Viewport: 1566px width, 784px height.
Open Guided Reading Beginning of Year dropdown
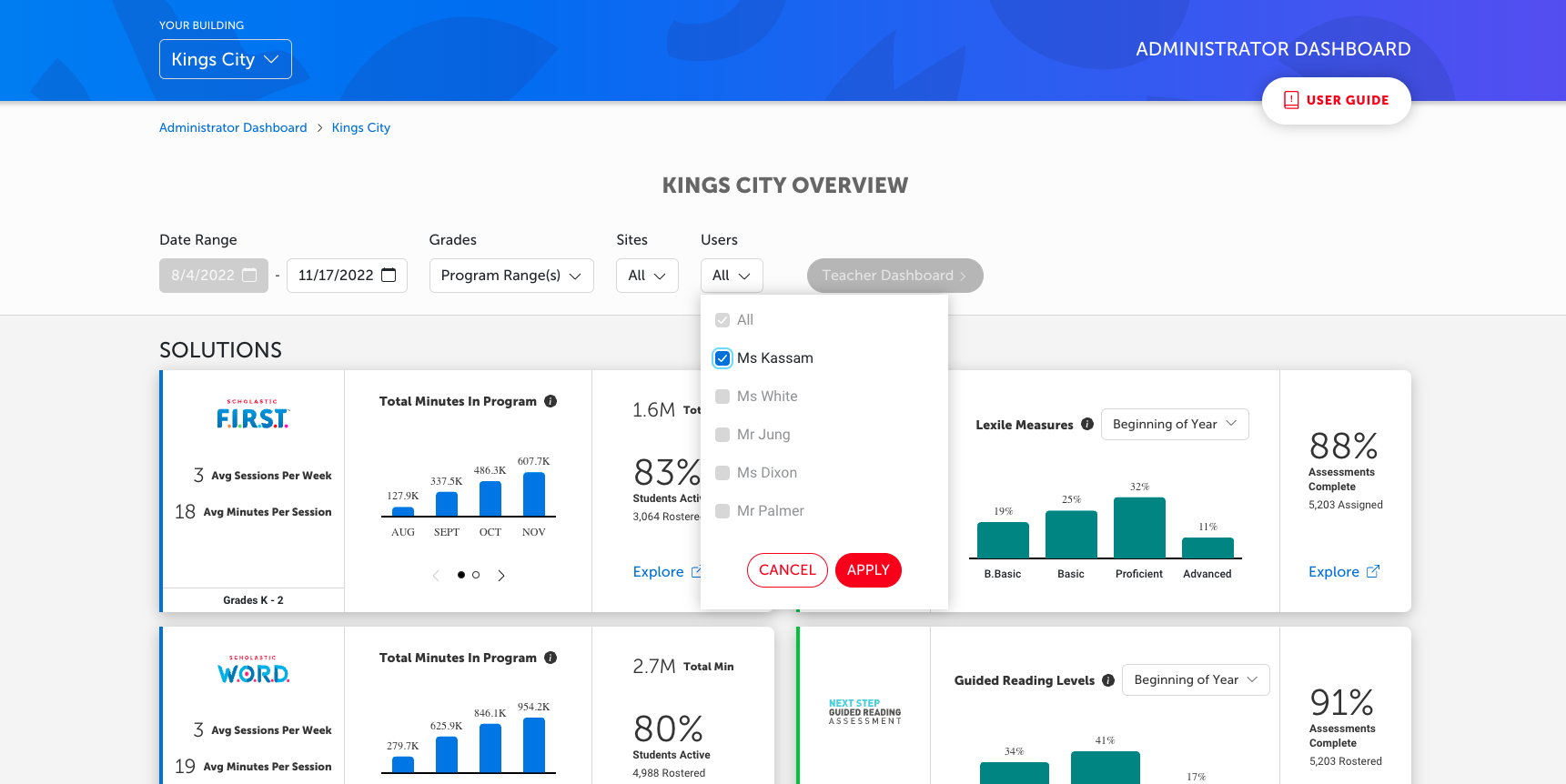(1196, 679)
